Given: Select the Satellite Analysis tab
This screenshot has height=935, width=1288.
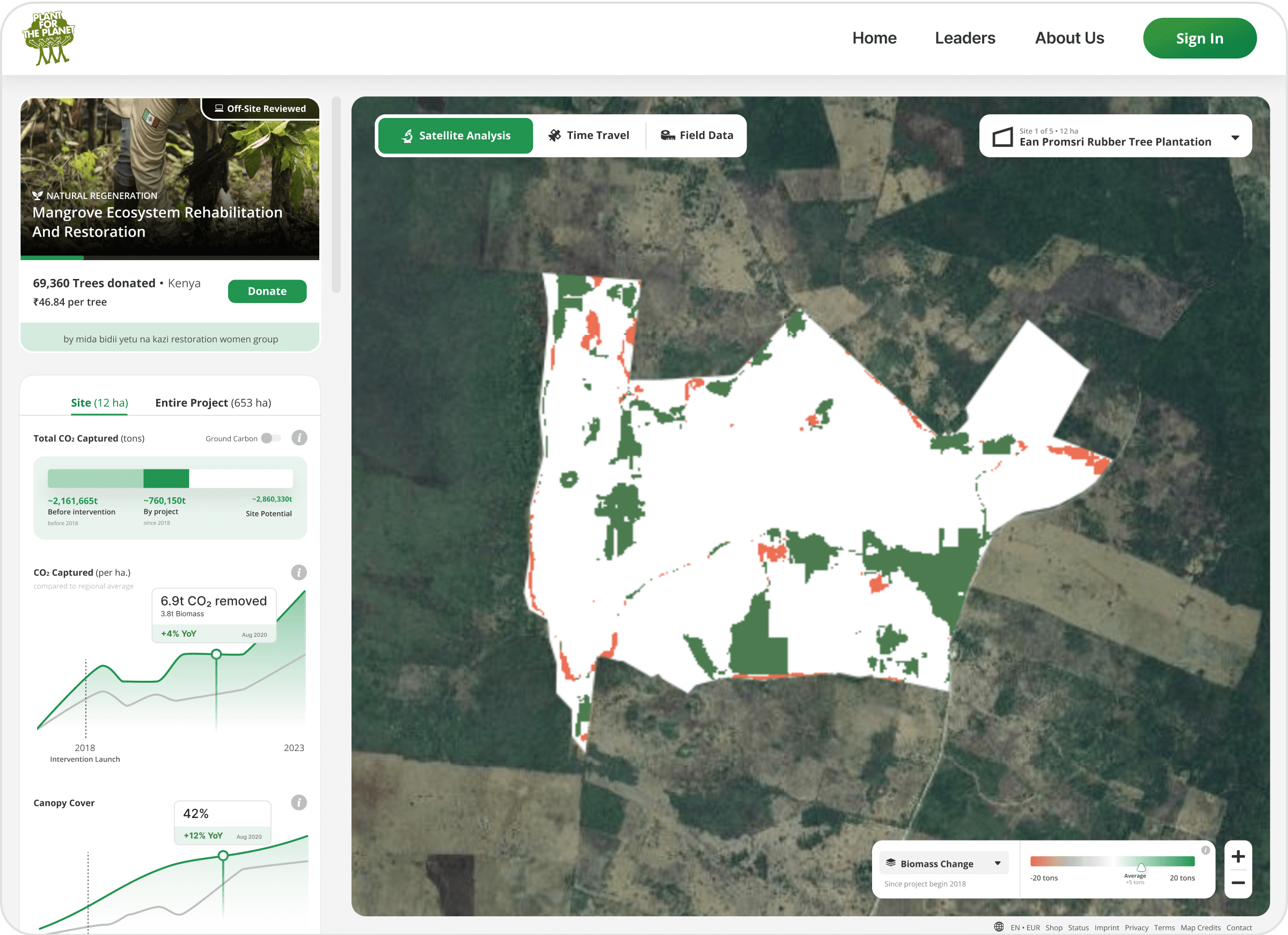Looking at the screenshot, I should pos(456,136).
